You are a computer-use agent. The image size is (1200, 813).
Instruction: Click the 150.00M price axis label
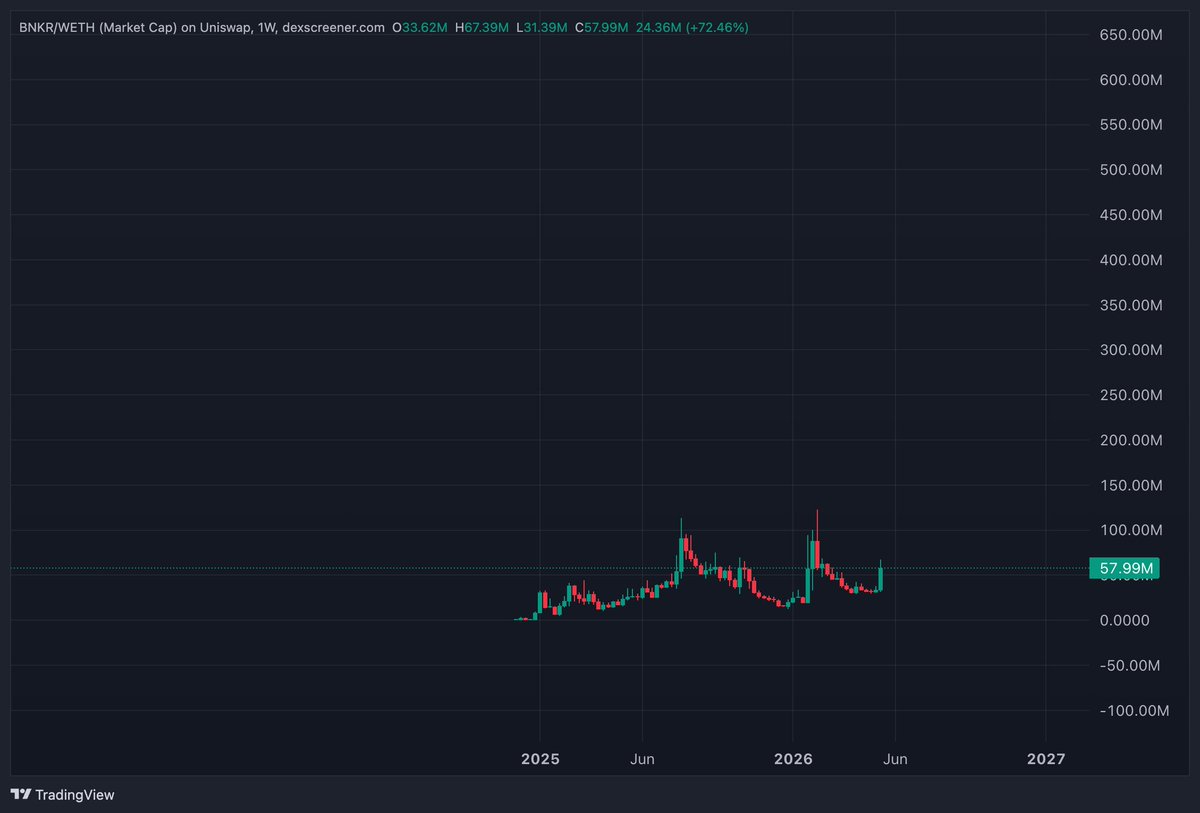[1130, 485]
